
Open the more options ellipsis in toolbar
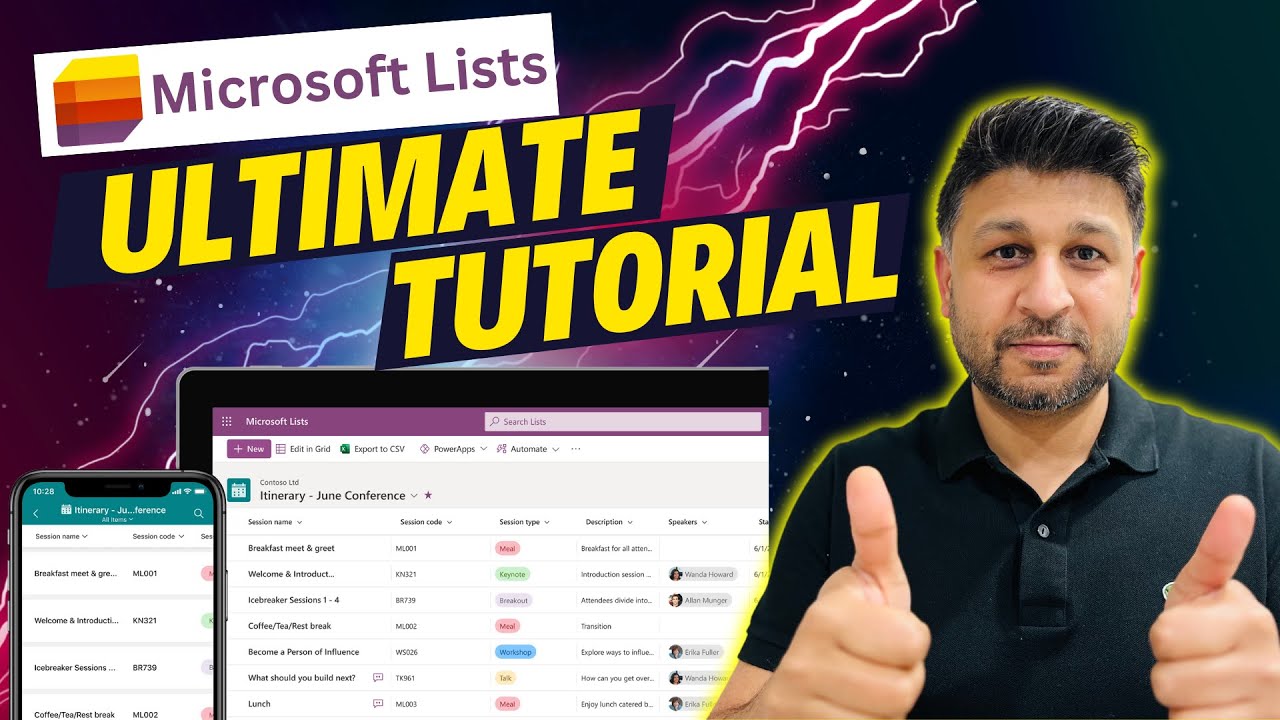click(575, 449)
